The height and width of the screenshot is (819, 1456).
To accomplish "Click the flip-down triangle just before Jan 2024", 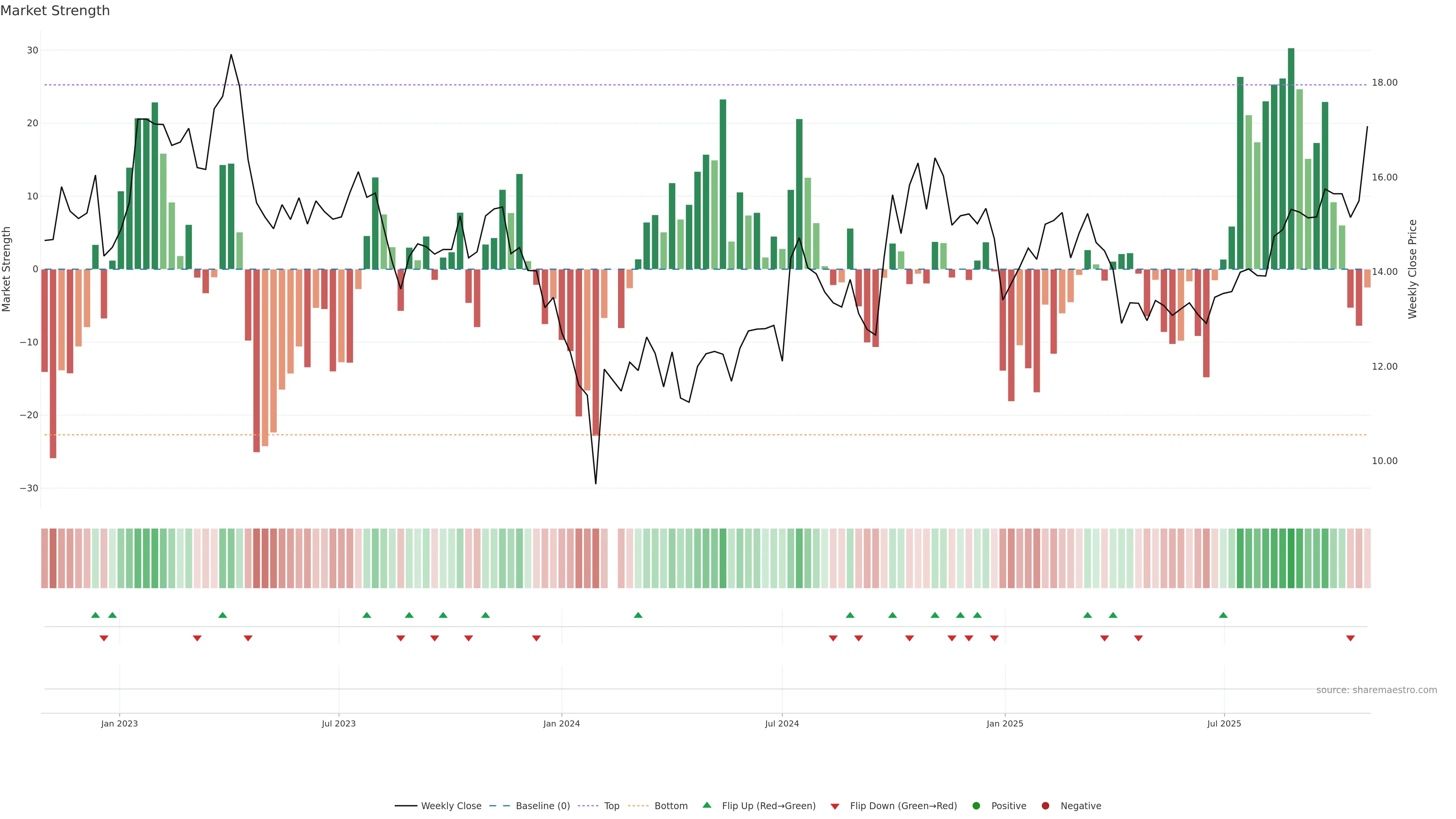I will pos(537,638).
